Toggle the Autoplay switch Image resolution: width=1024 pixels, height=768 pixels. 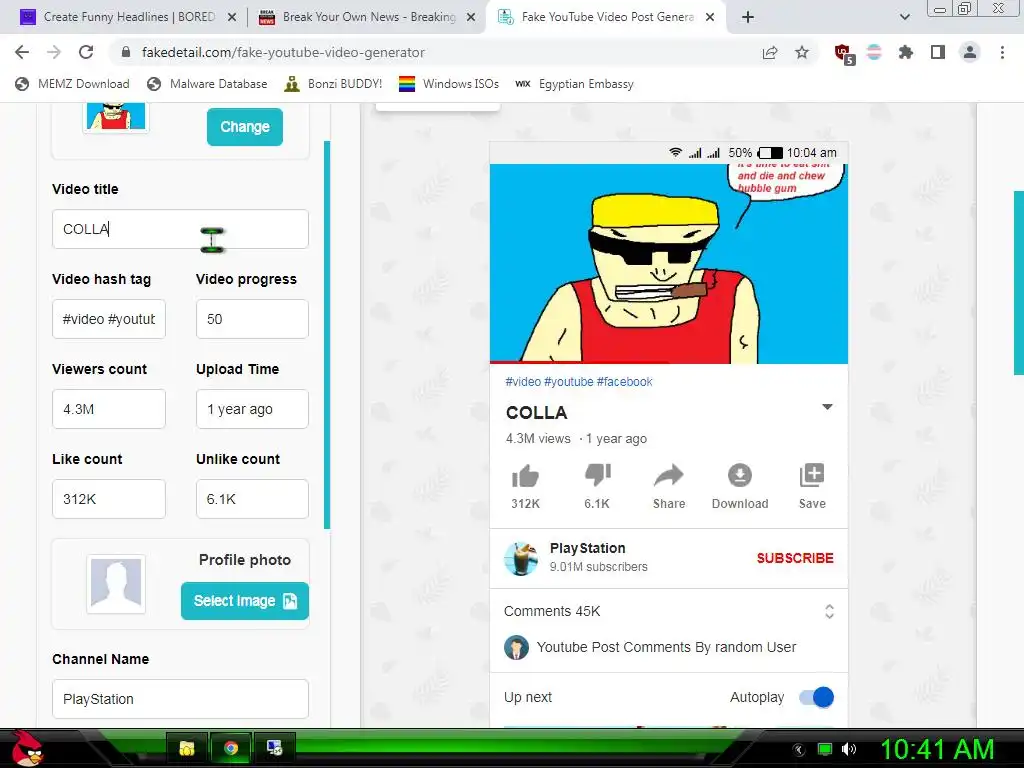[x=817, y=697]
